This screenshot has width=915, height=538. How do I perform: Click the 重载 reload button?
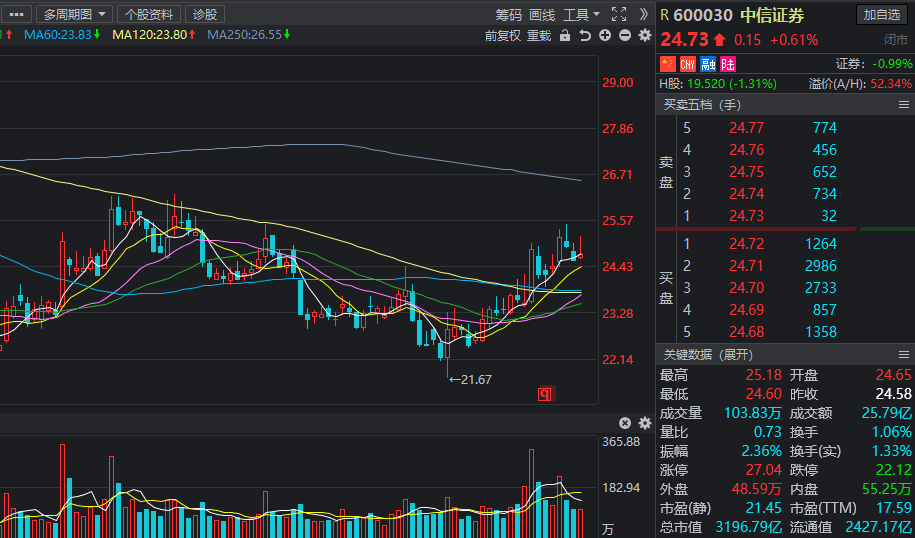[539, 36]
